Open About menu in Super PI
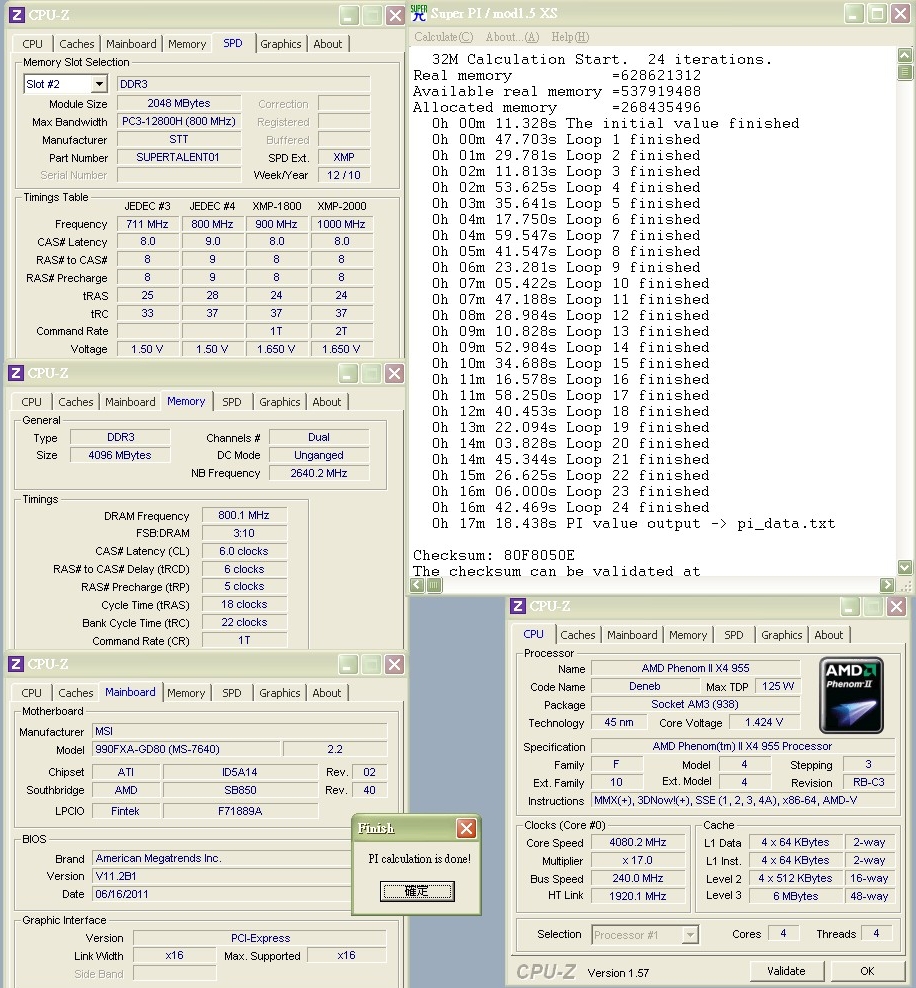The width and height of the screenshot is (916, 988). pyautogui.click(x=512, y=37)
